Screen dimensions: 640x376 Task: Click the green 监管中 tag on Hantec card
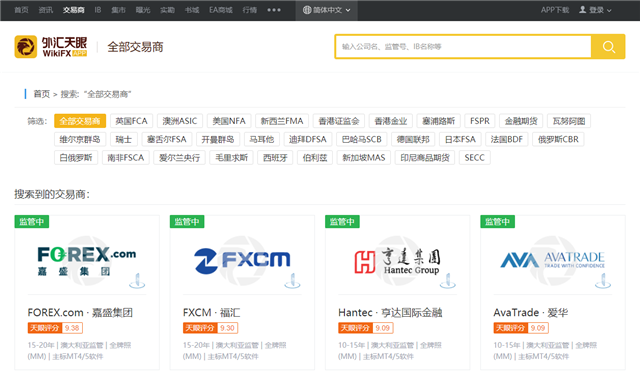[x=342, y=222]
